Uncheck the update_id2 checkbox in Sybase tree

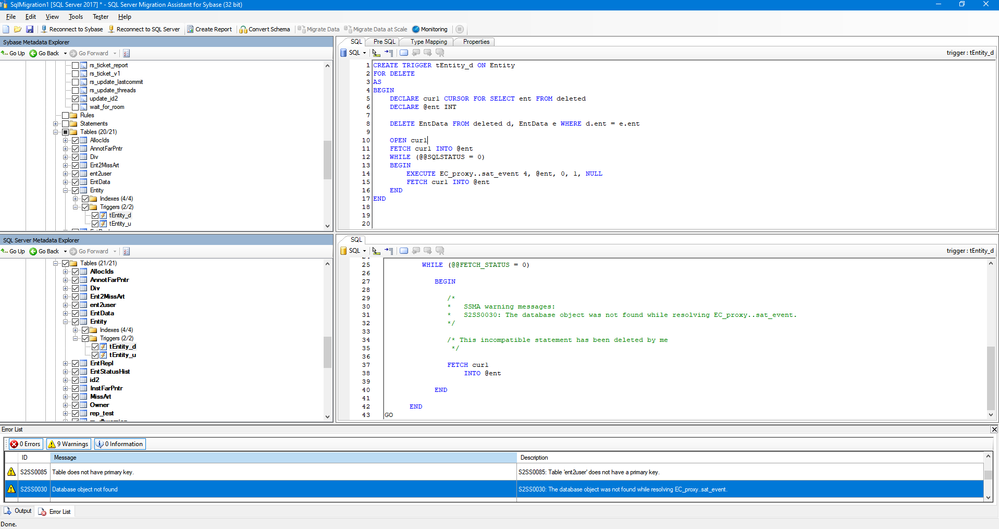[x=75, y=99]
